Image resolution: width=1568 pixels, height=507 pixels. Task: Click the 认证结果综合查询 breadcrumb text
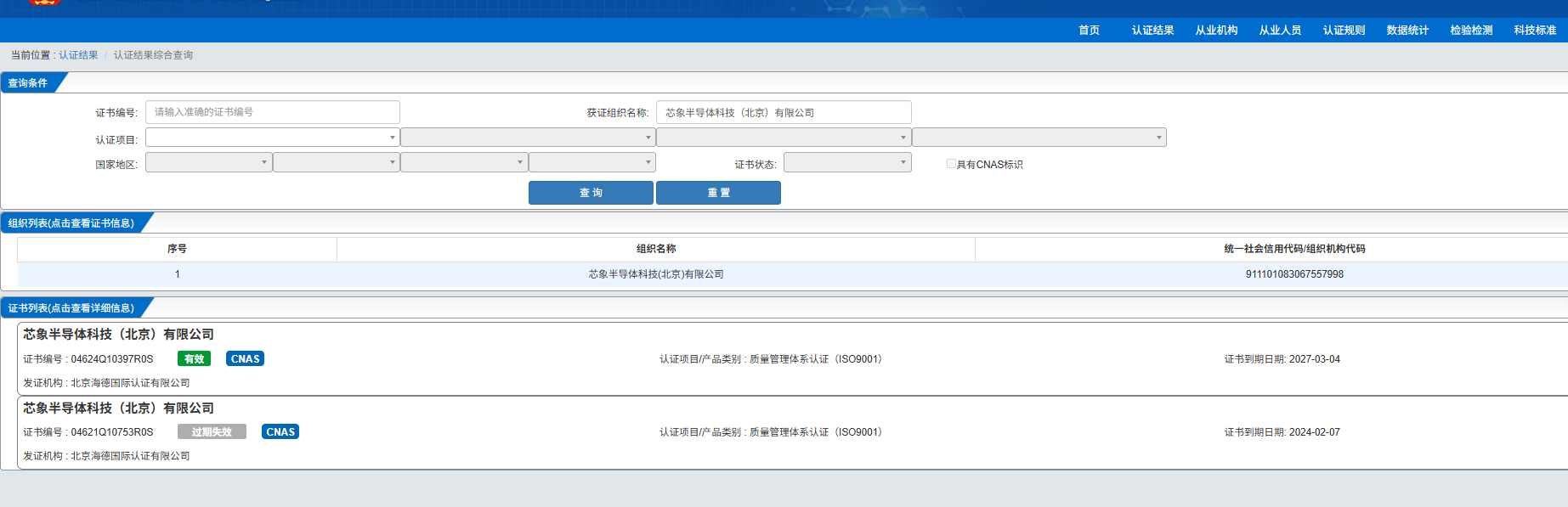point(153,55)
